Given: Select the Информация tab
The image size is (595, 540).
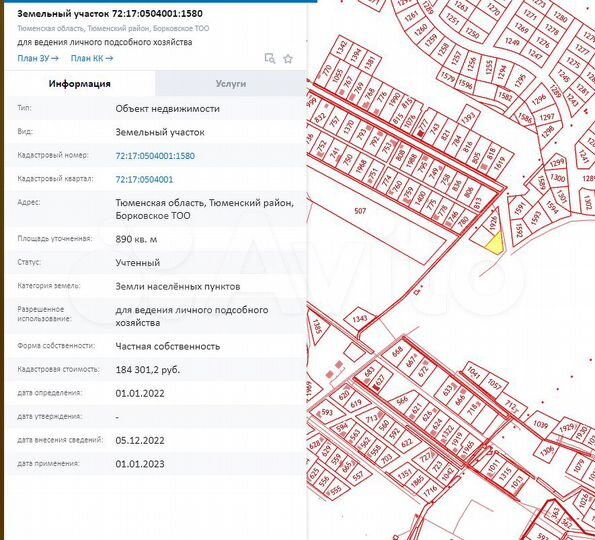Looking at the screenshot, I should click(x=80, y=83).
